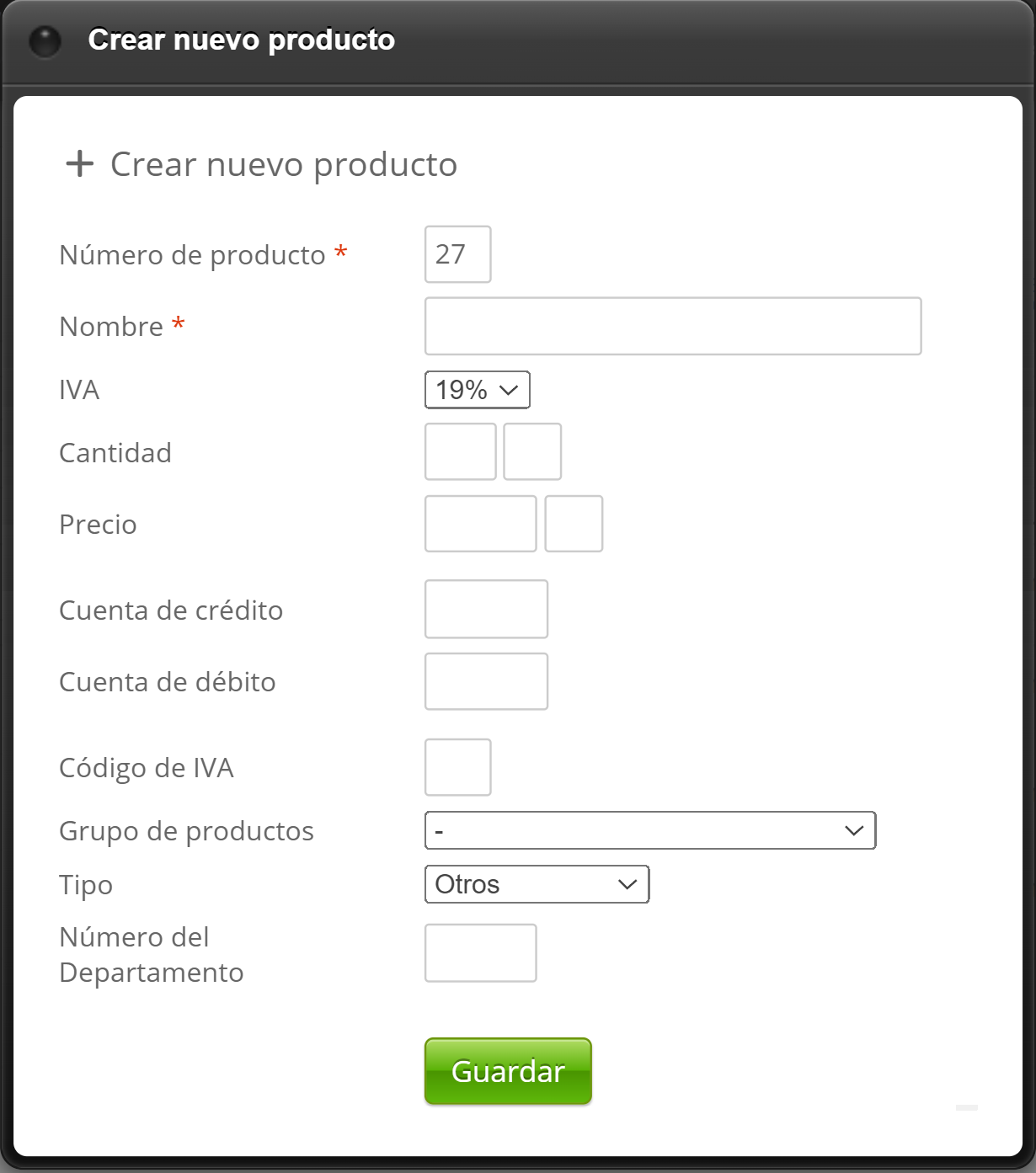The width and height of the screenshot is (1036, 1173).
Task: Focus the Cuenta de débito field
Action: click(x=486, y=681)
